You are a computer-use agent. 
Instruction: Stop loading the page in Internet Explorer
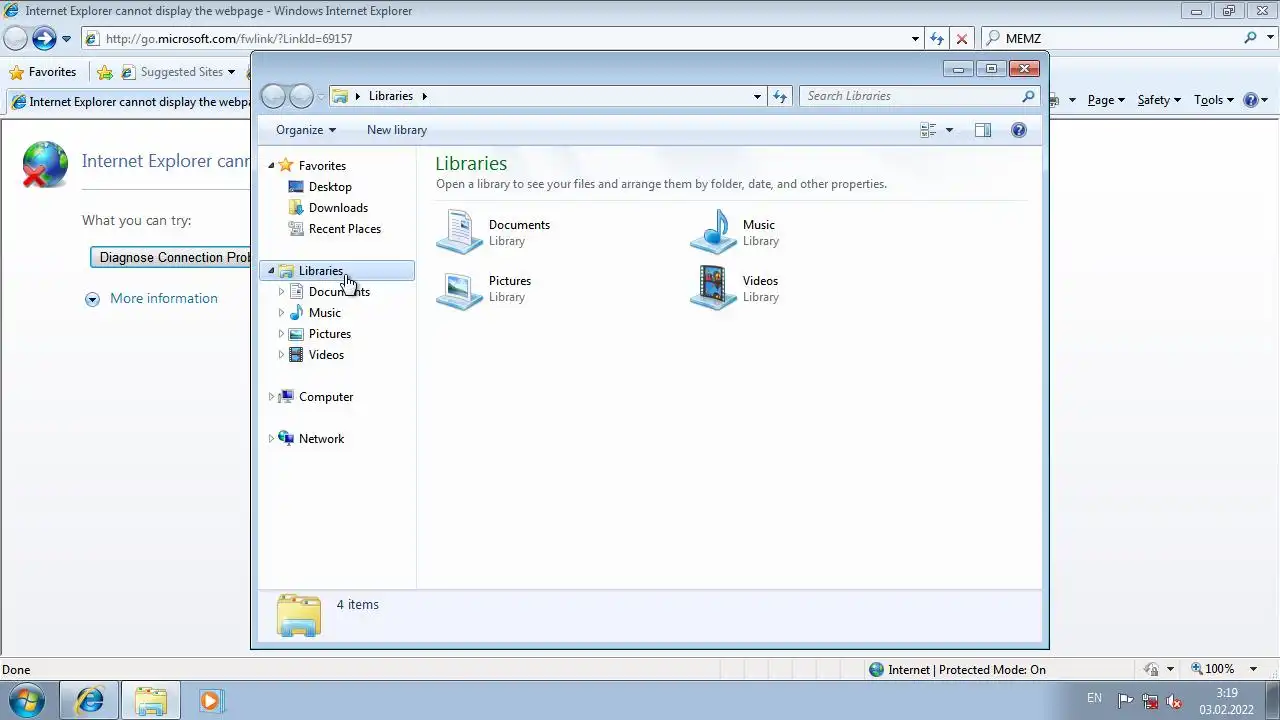[x=962, y=38]
